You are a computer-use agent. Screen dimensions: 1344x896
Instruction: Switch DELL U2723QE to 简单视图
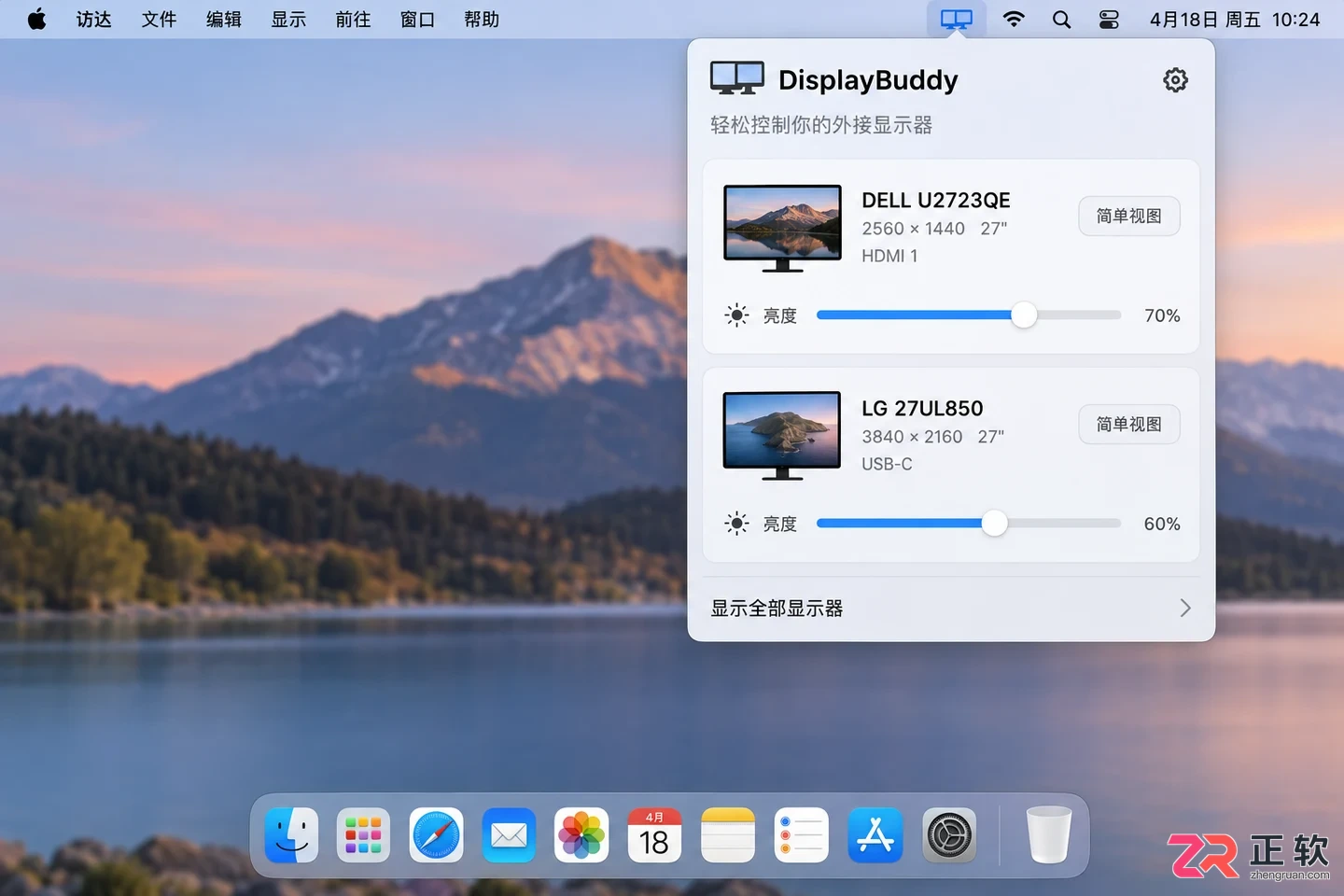[x=1129, y=217]
